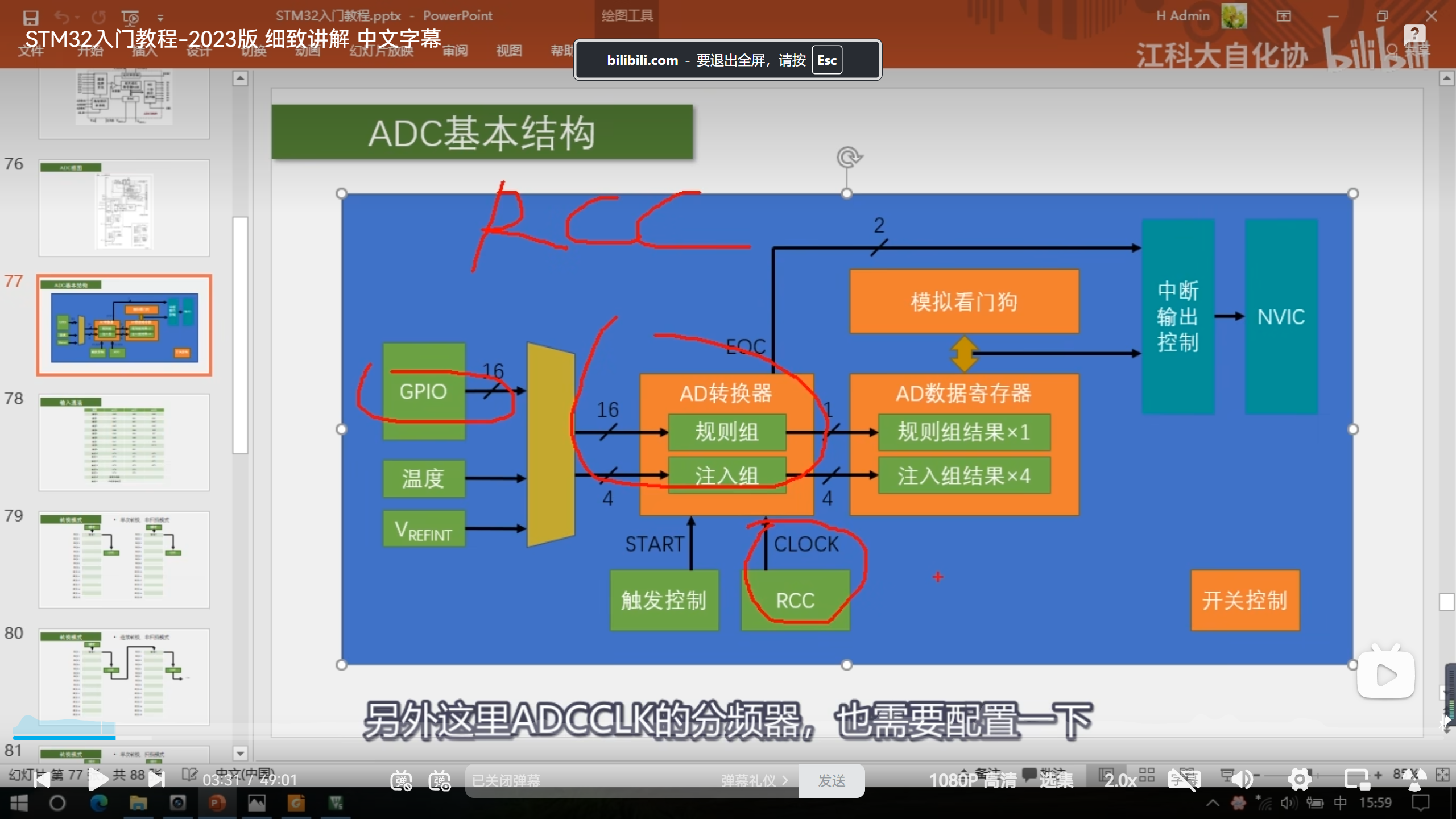Click the 触发控制 green block

coord(664,601)
